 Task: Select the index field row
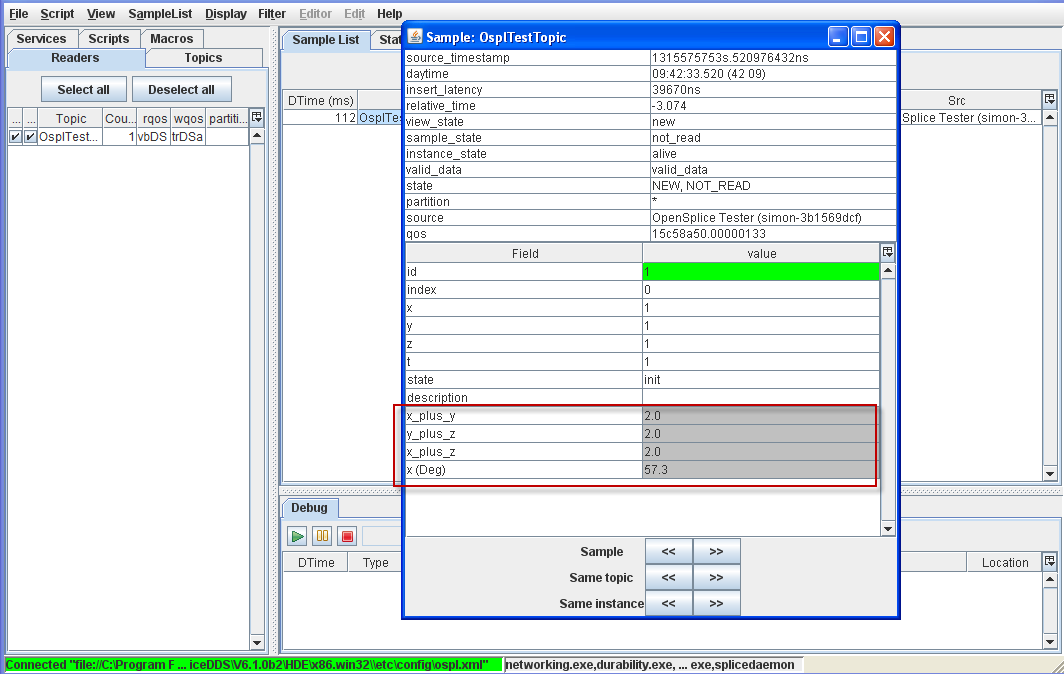coord(642,289)
